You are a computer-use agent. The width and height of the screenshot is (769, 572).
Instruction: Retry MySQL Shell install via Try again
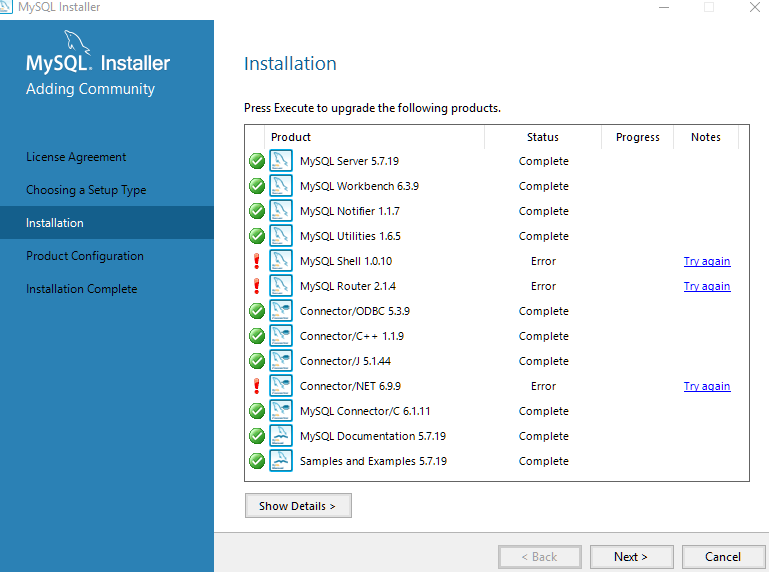coord(707,261)
